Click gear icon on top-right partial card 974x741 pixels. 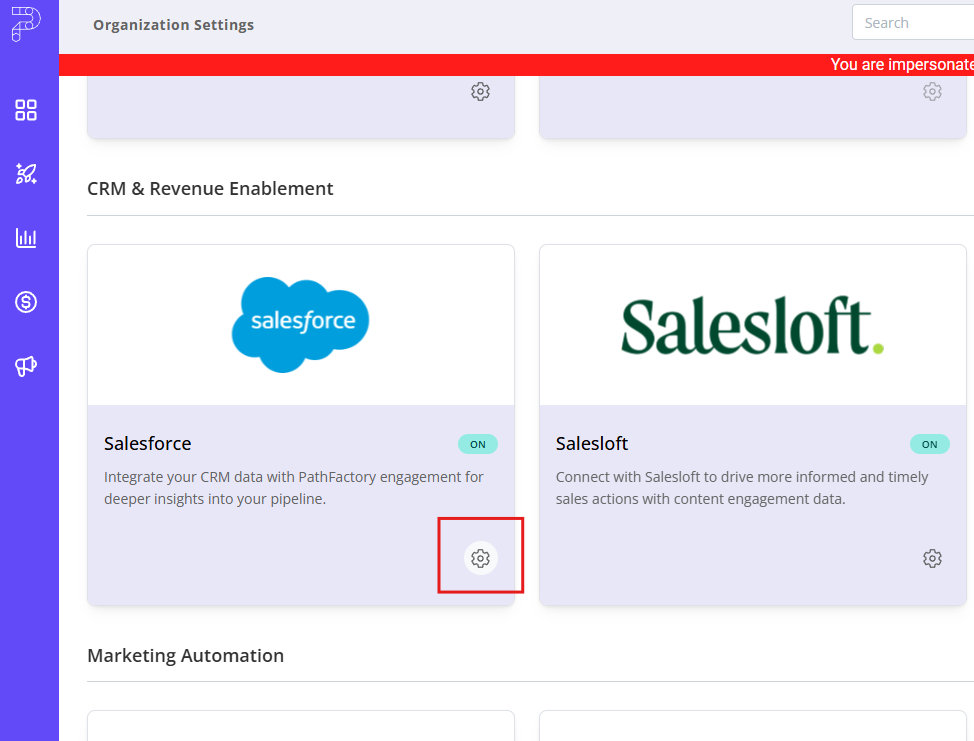[932, 92]
